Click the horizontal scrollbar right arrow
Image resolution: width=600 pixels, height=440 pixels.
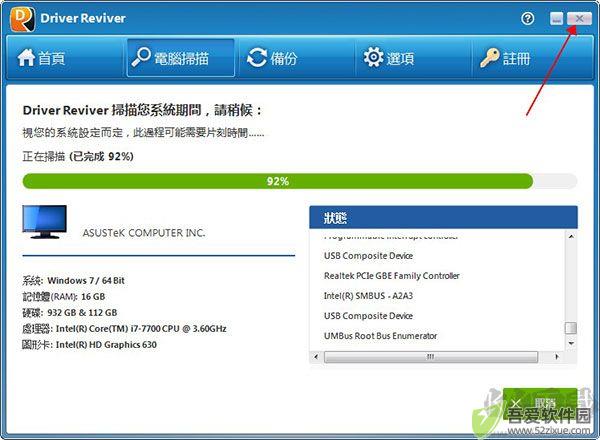click(556, 357)
